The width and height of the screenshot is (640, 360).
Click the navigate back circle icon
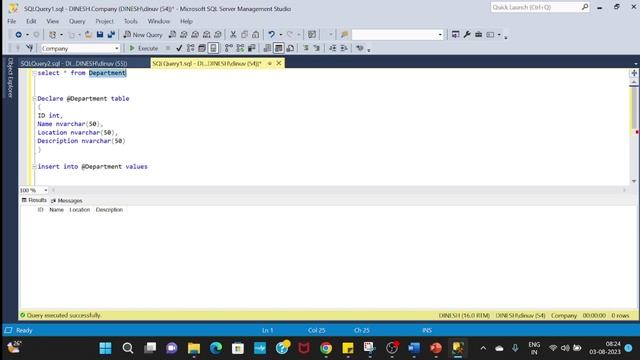click(x=18, y=35)
